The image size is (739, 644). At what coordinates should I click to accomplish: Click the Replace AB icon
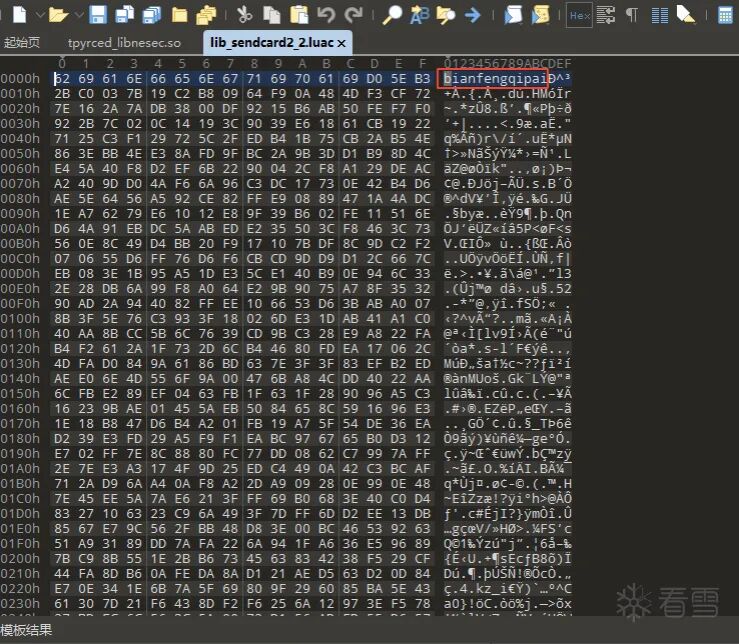point(419,15)
